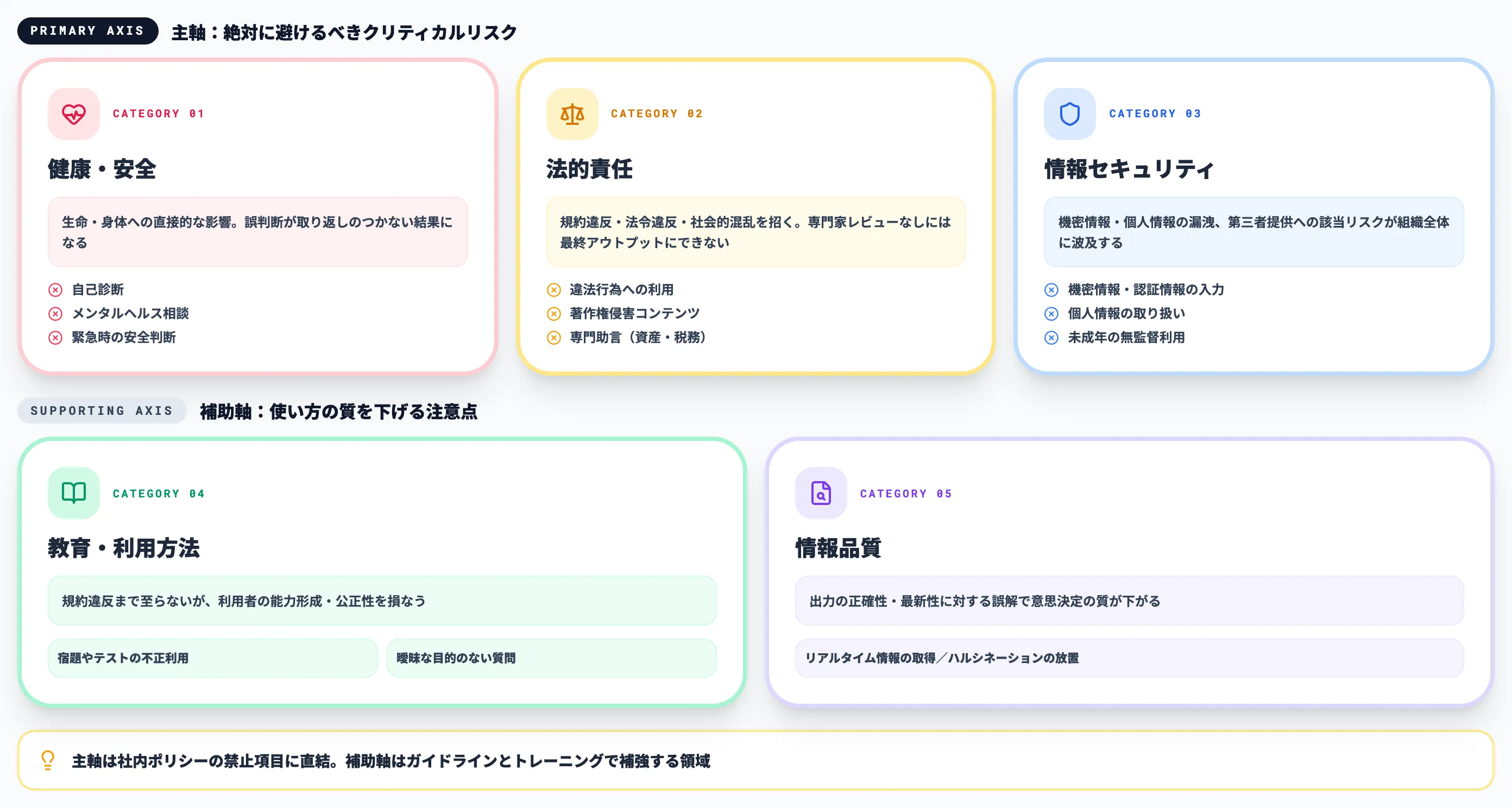Click the 専門助言（資産・税務） list item text

639,337
